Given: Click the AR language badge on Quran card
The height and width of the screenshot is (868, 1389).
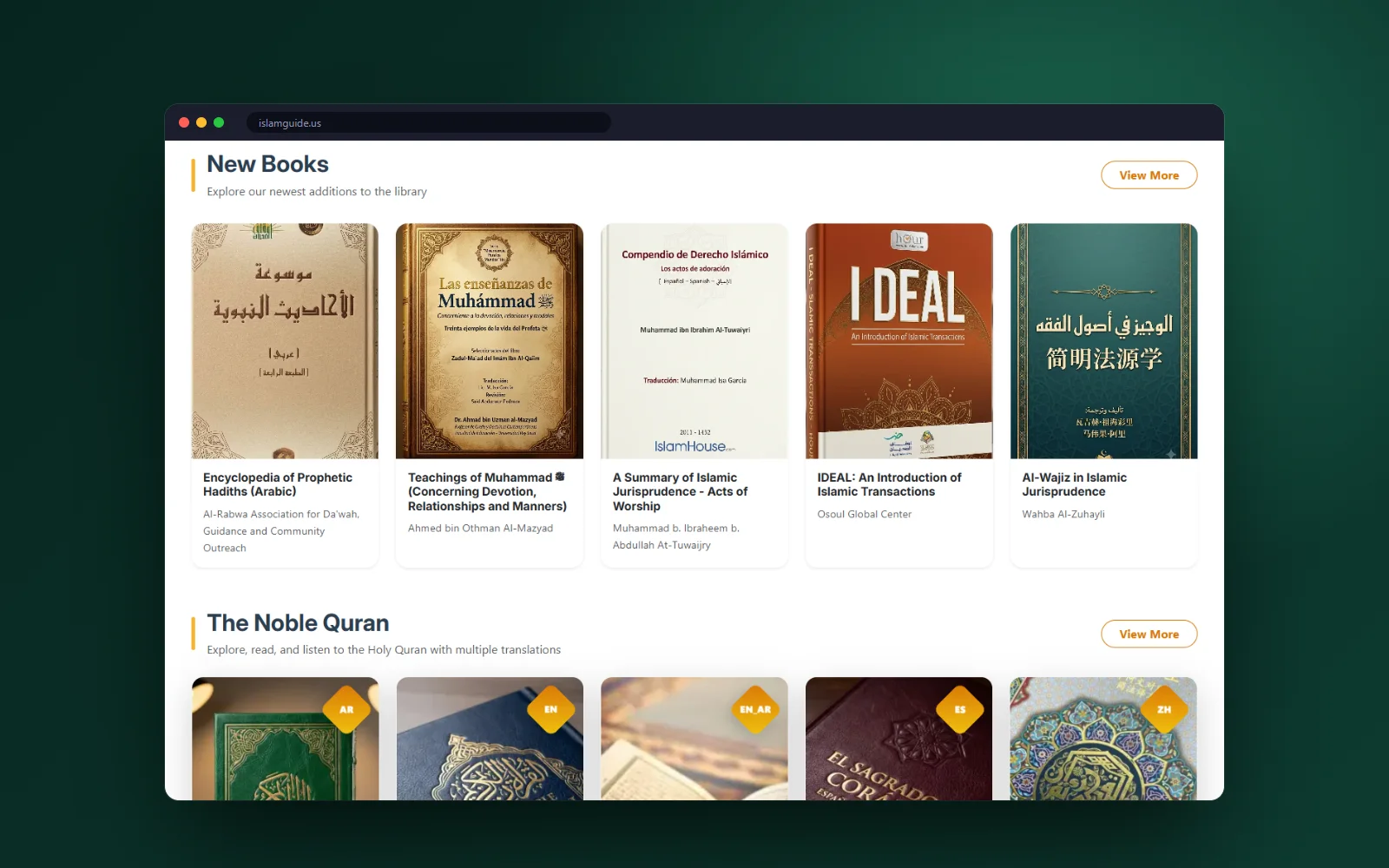Looking at the screenshot, I should coord(346,709).
